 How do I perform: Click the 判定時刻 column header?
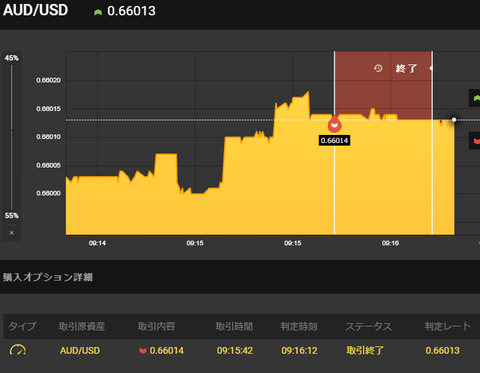pyautogui.click(x=299, y=326)
